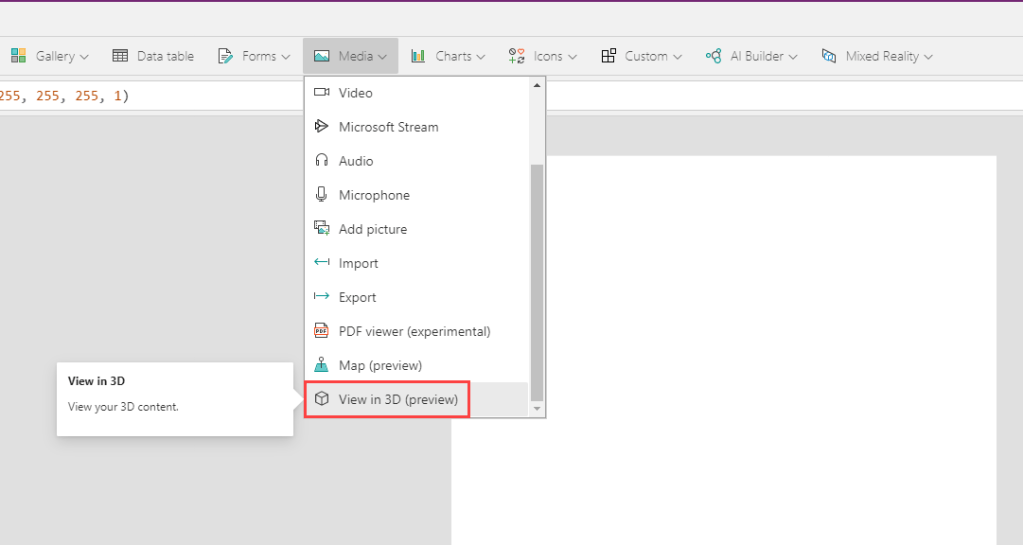Click the PDF viewer icon
The image size is (1023, 545).
point(321,331)
